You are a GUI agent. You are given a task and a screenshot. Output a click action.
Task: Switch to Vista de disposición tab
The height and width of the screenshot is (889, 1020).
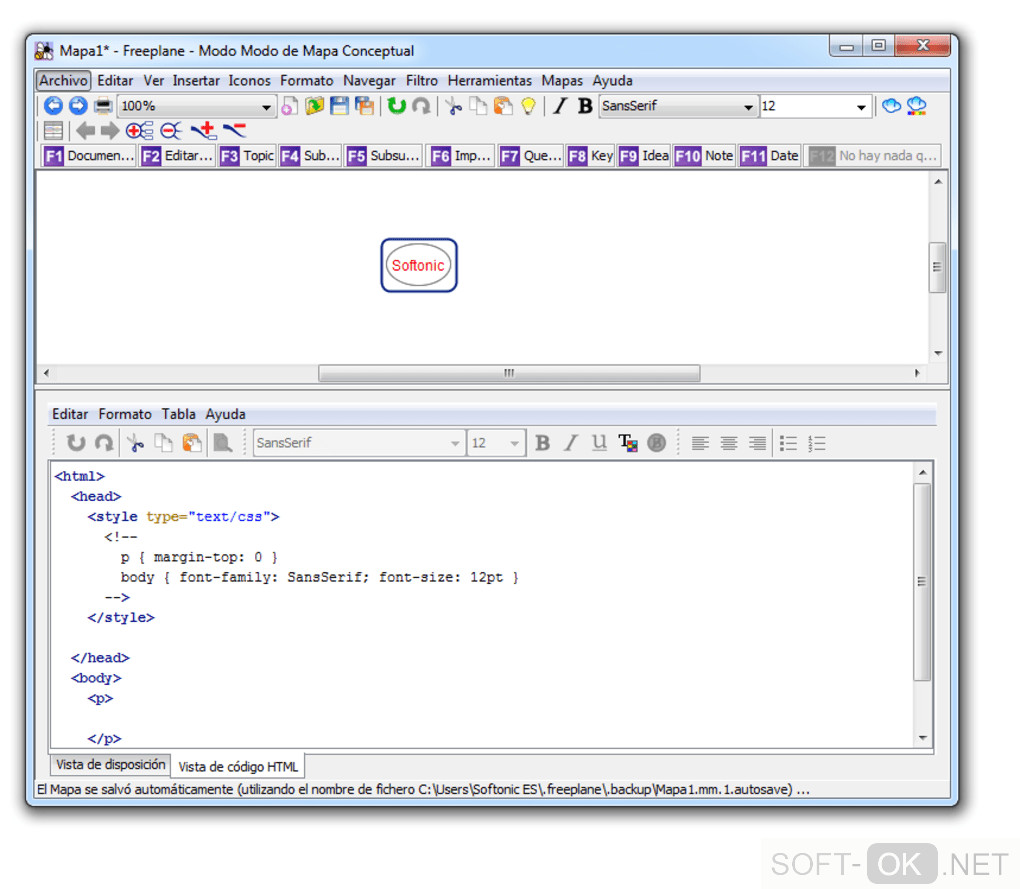point(110,765)
